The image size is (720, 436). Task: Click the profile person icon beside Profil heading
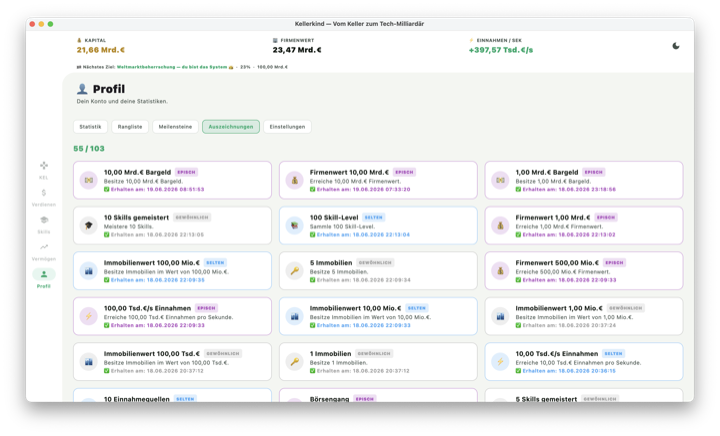point(82,89)
